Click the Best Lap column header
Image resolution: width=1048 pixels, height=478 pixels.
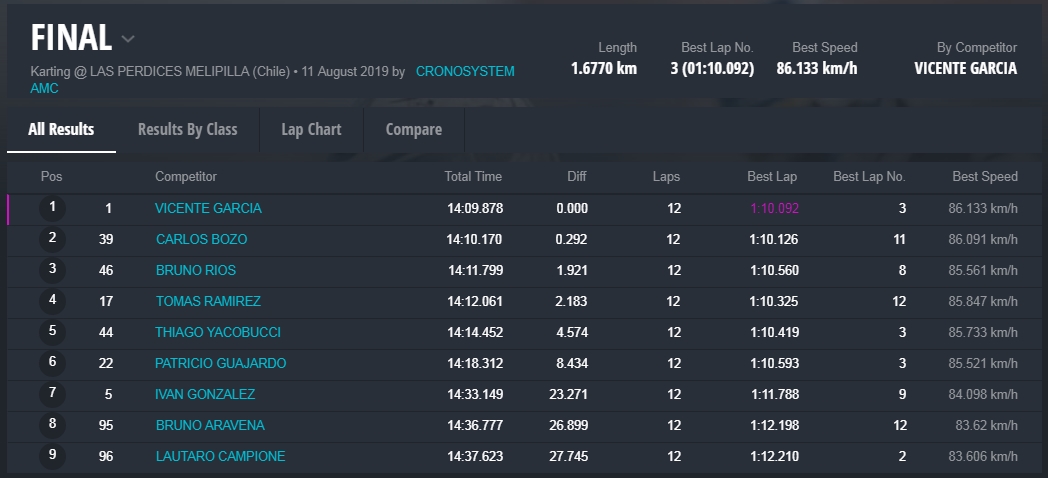click(x=772, y=177)
